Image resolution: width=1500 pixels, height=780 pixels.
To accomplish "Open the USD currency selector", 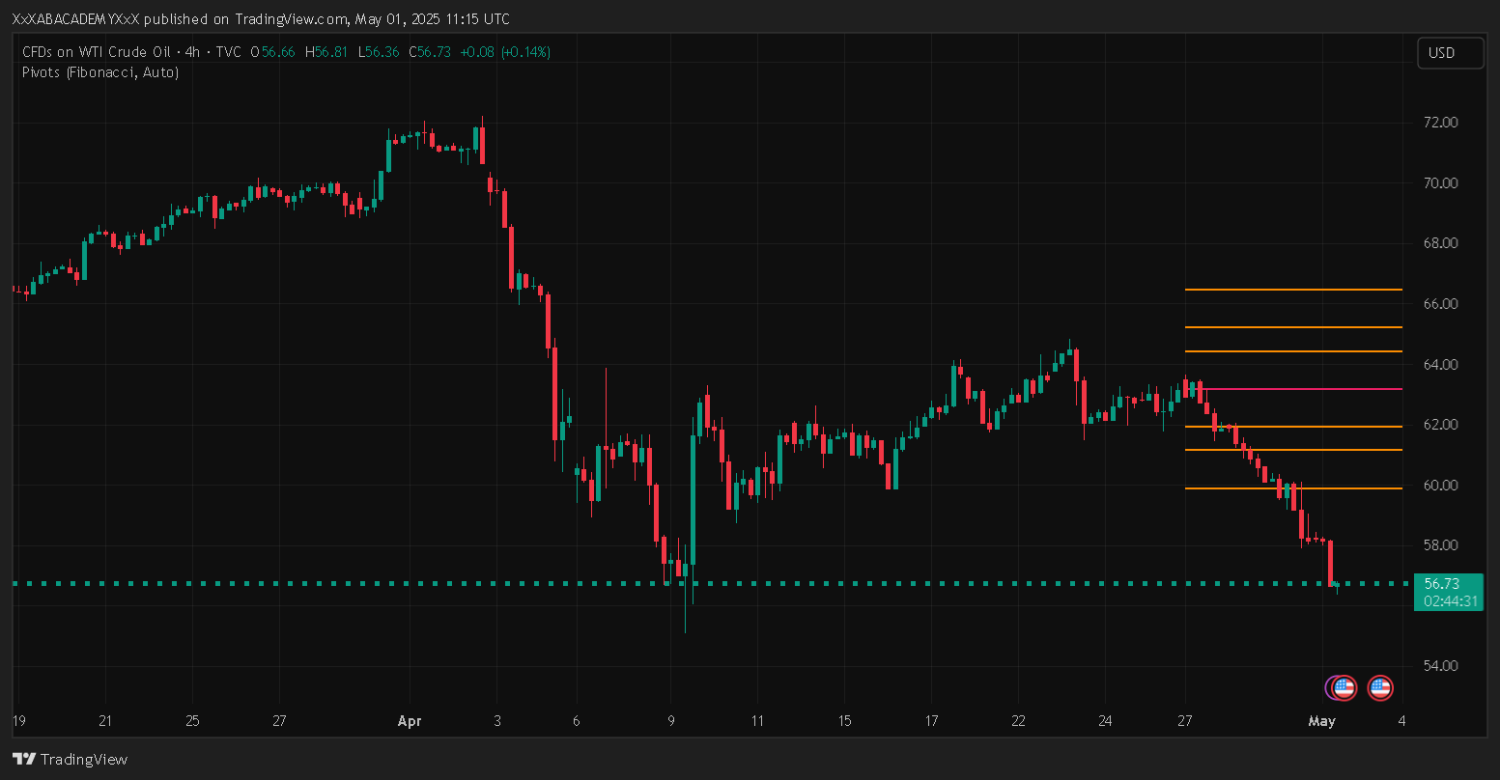I will (1449, 53).
